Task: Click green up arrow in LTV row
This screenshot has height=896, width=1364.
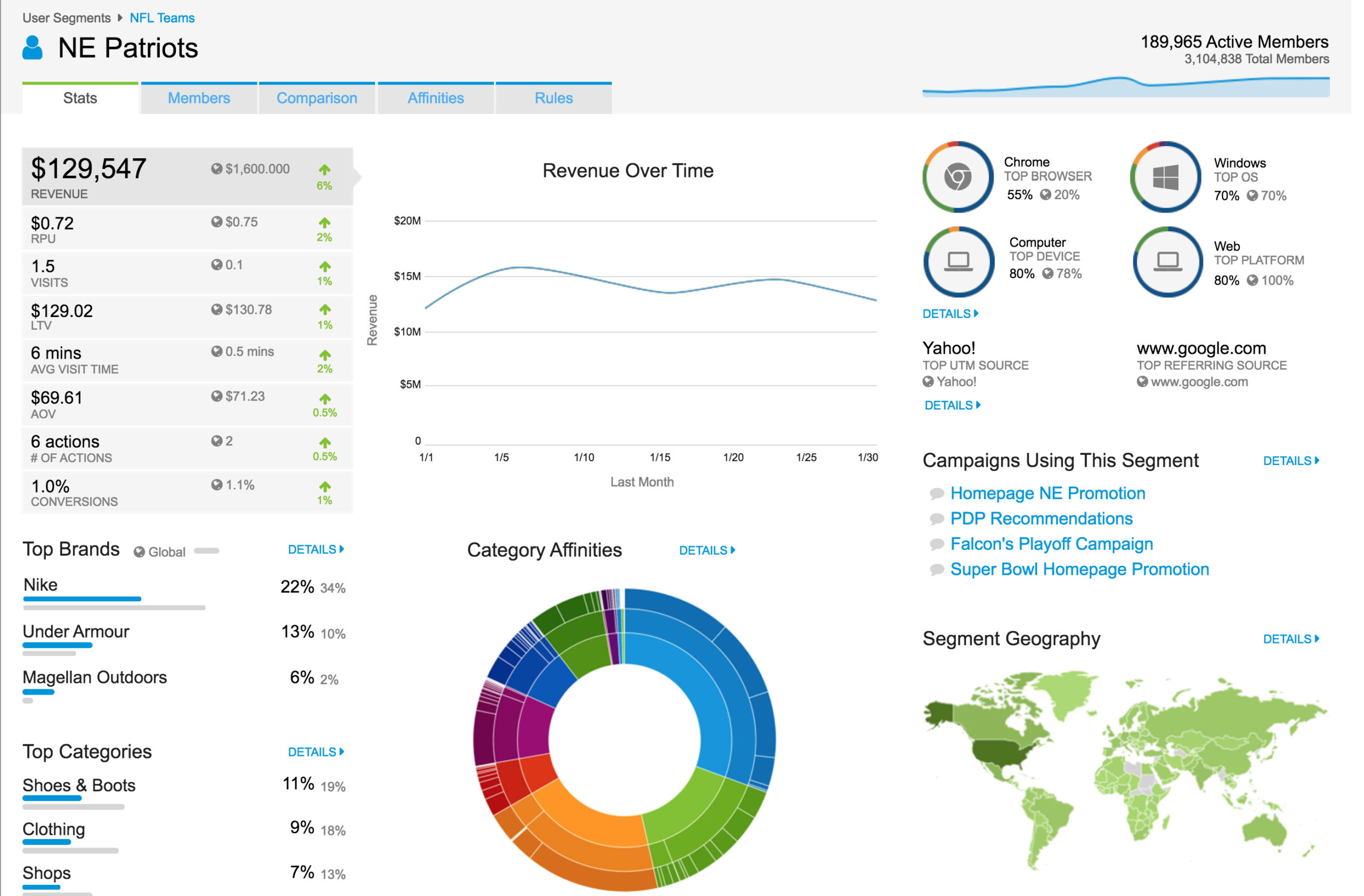Action: (324, 309)
